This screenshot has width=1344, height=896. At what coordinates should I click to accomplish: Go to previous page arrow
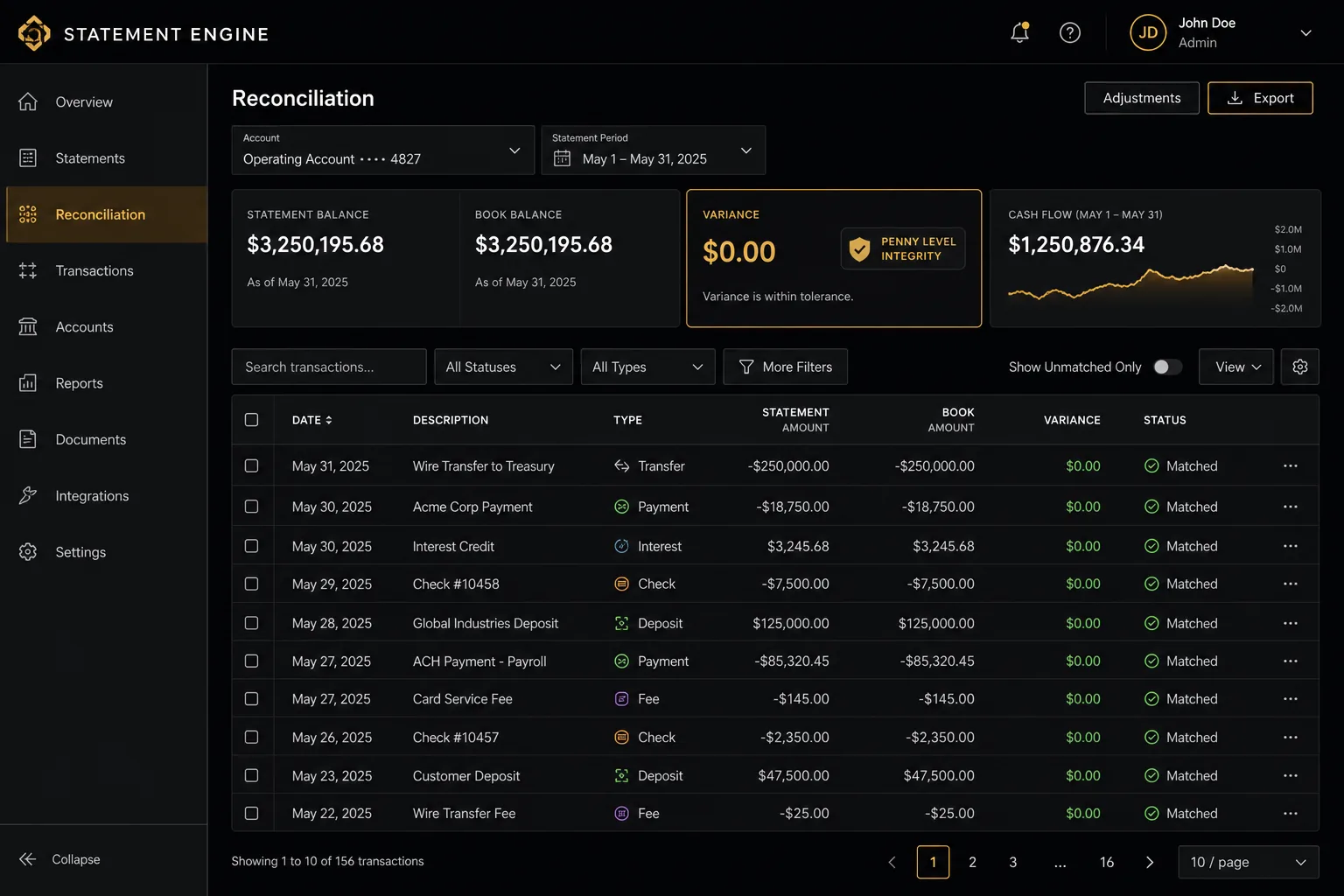[892, 862]
